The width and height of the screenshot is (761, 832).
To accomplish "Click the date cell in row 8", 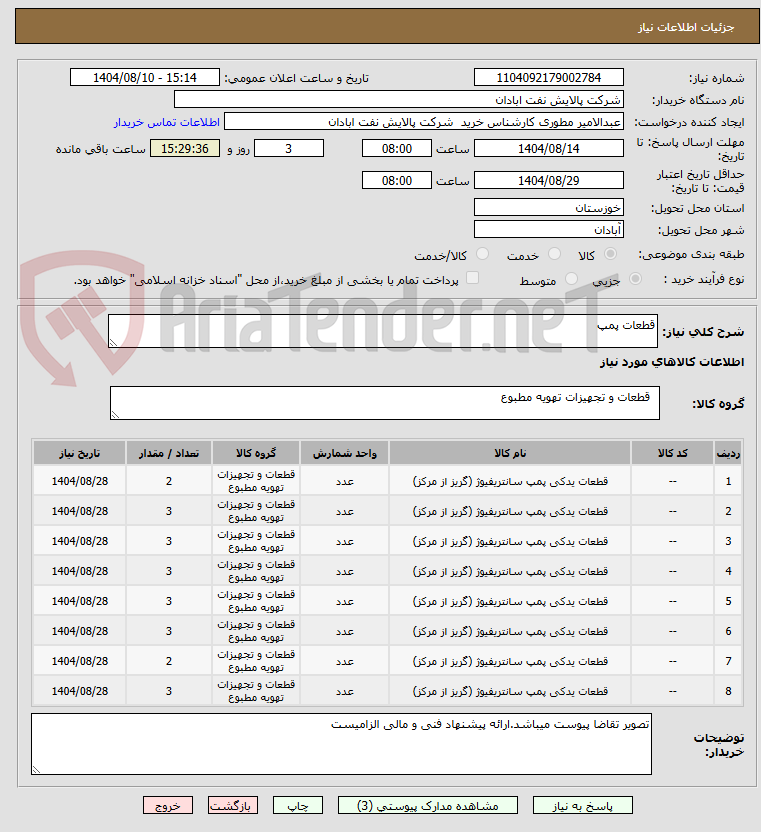I will coord(80,691).
